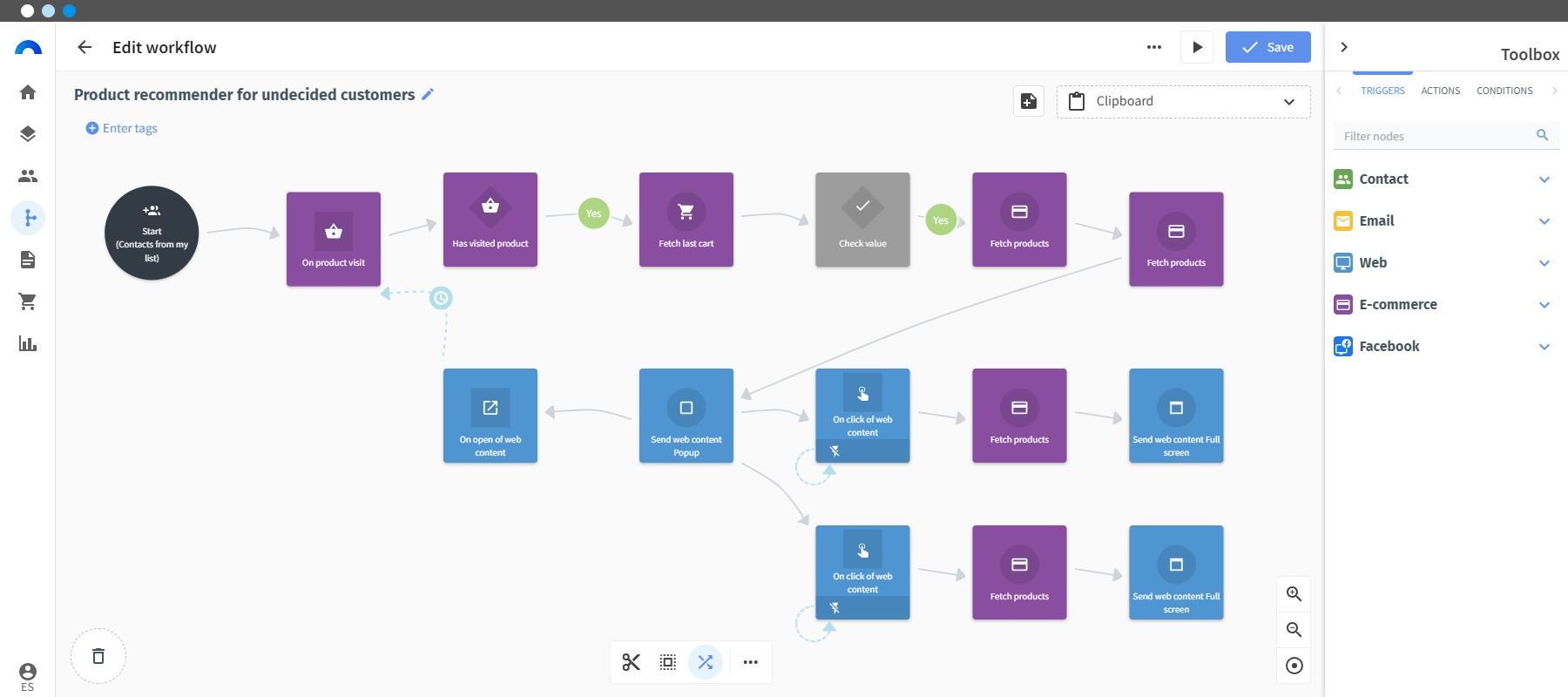
Task: Open the layers icon in the sidebar
Action: [28, 134]
